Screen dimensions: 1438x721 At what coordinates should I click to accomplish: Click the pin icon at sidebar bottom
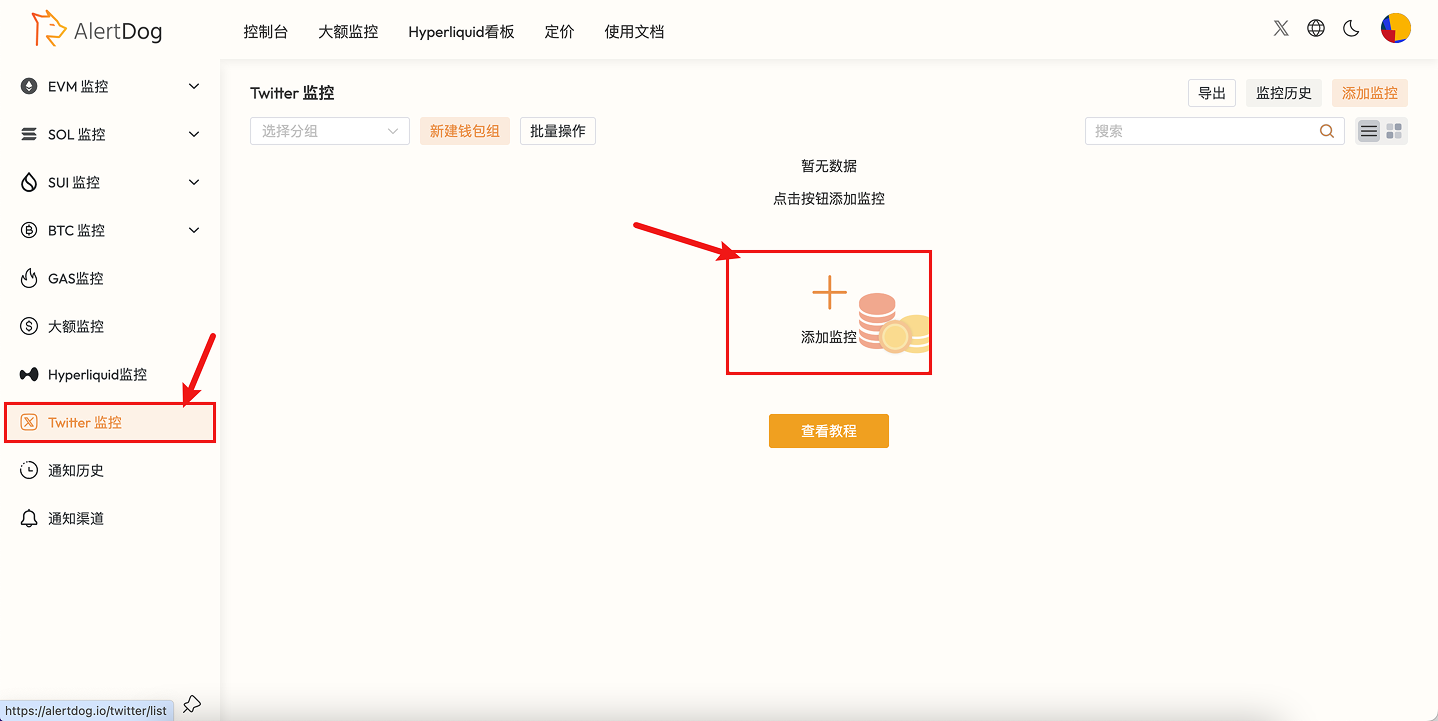click(x=192, y=704)
